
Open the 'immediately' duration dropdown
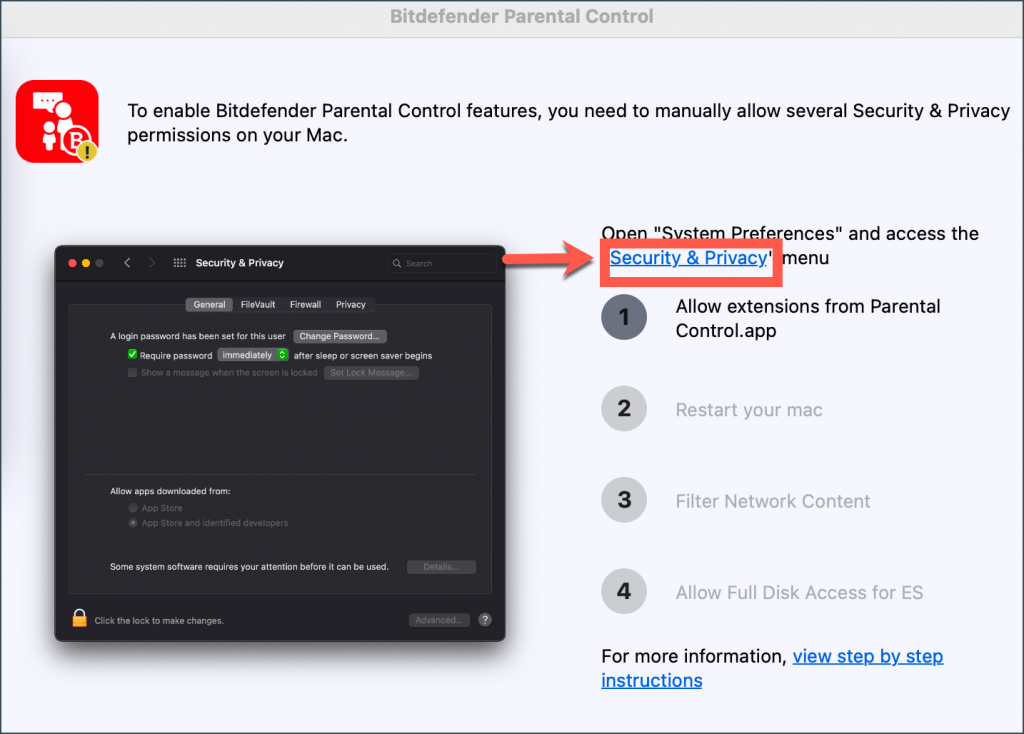click(252, 354)
